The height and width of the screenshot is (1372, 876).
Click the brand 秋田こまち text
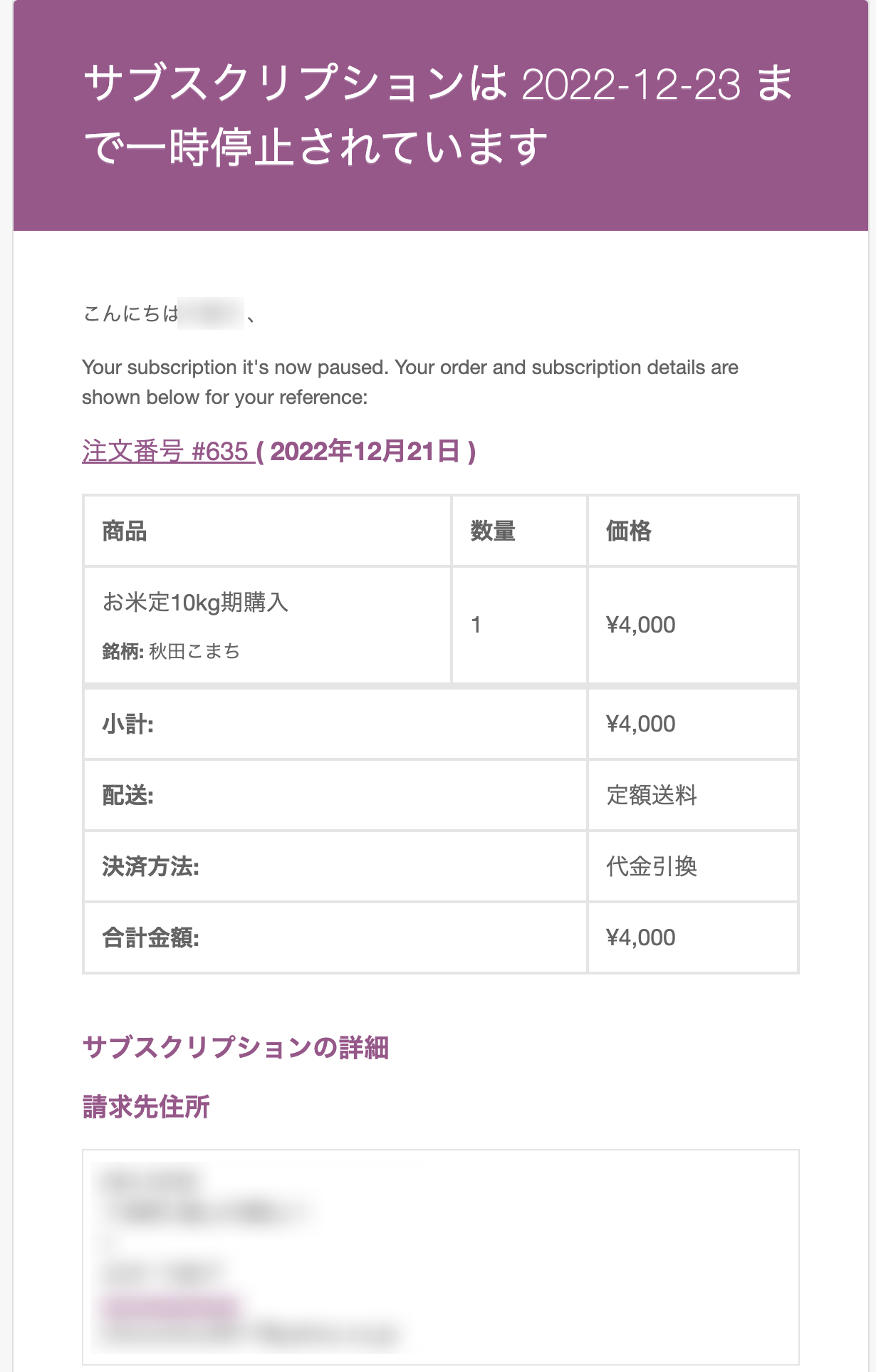tap(194, 651)
